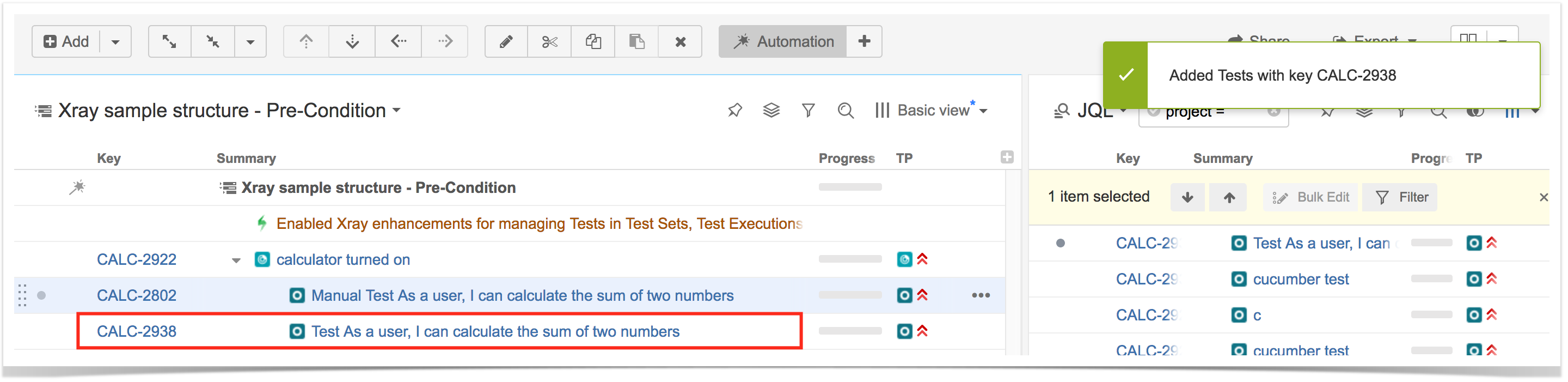Click the delete X toolbar icon
This screenshot has width=1568, height=382.
coord(681,41)
